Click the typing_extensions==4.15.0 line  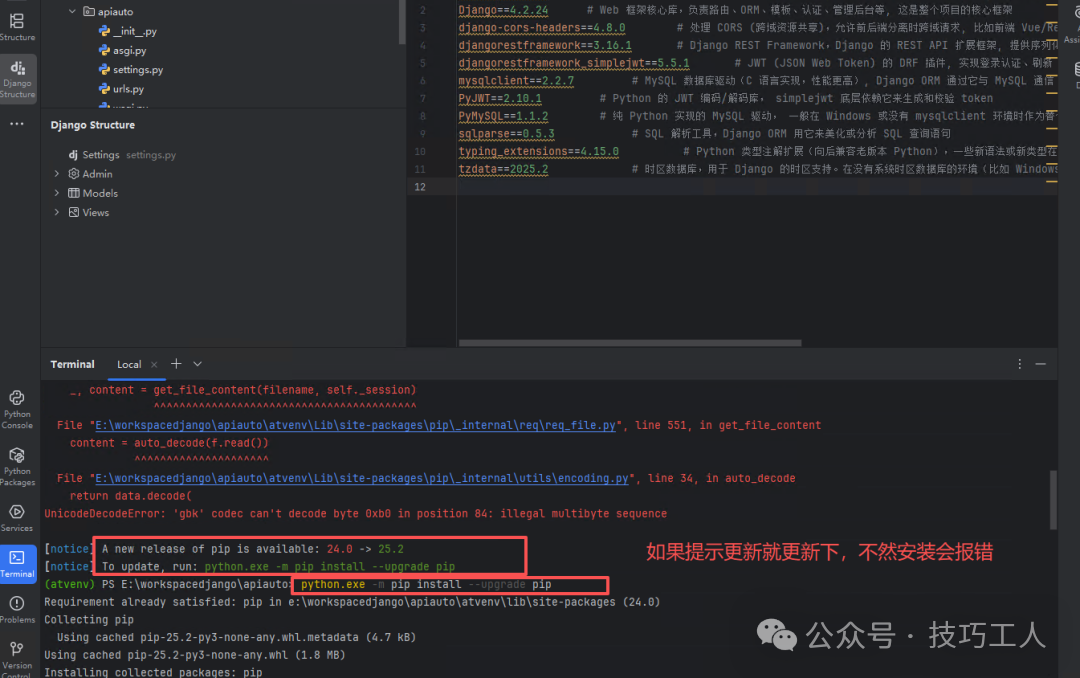click(x=539, y=152)
